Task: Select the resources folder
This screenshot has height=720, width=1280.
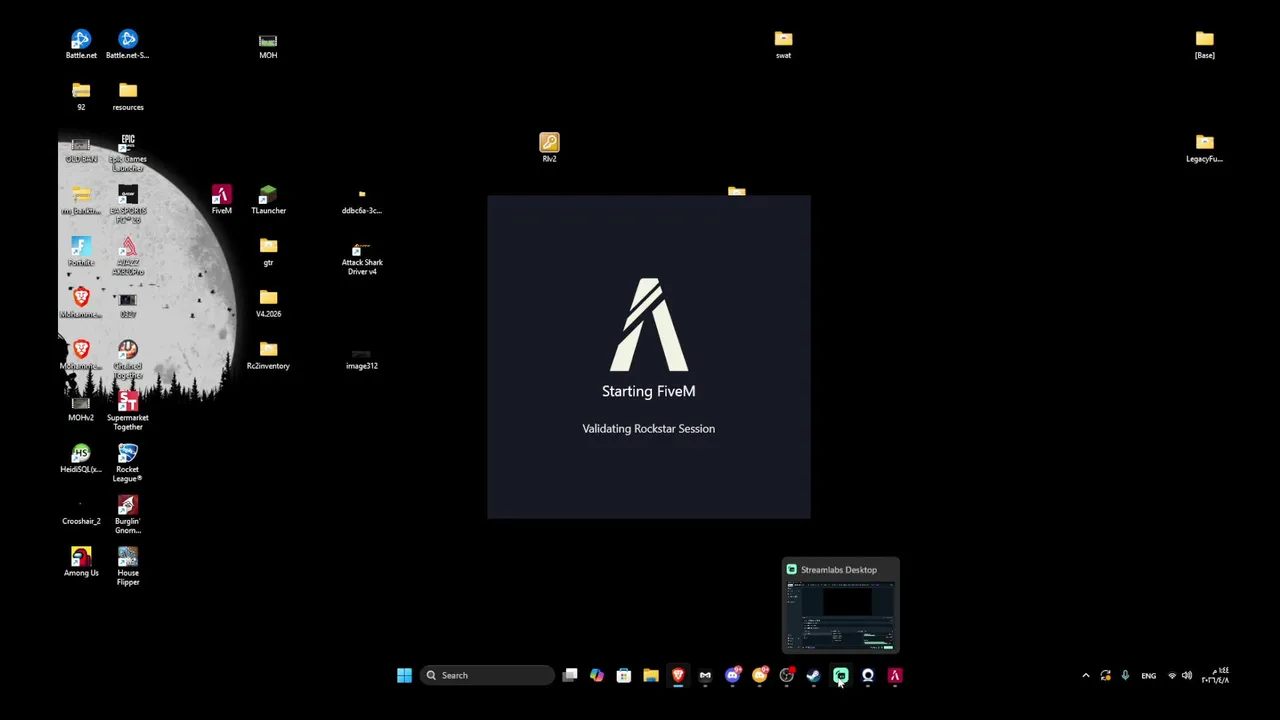Action: click(x=128, y=96)
